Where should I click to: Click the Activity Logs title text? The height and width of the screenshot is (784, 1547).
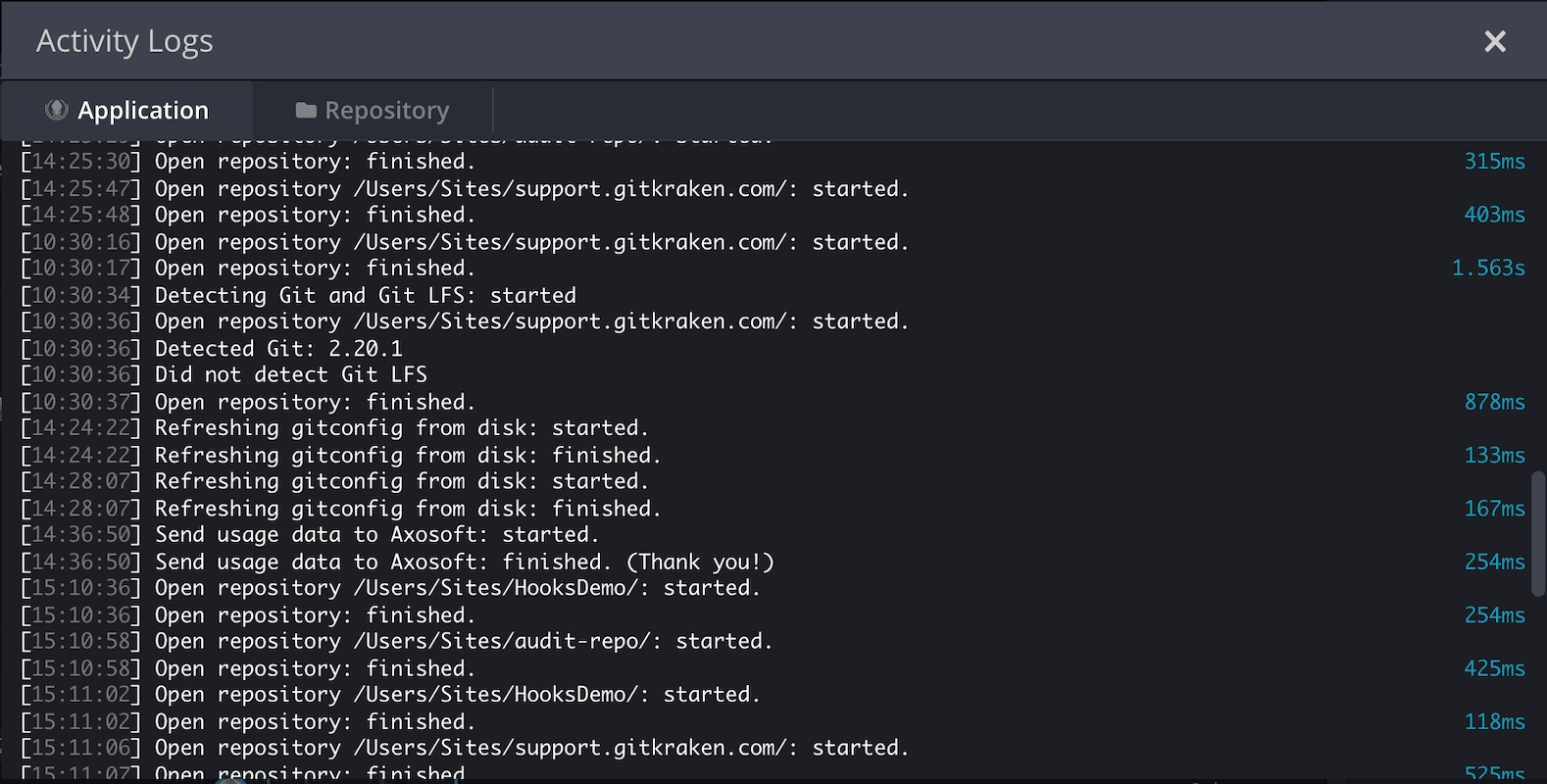pyautogui.click(x=125, y=41)
